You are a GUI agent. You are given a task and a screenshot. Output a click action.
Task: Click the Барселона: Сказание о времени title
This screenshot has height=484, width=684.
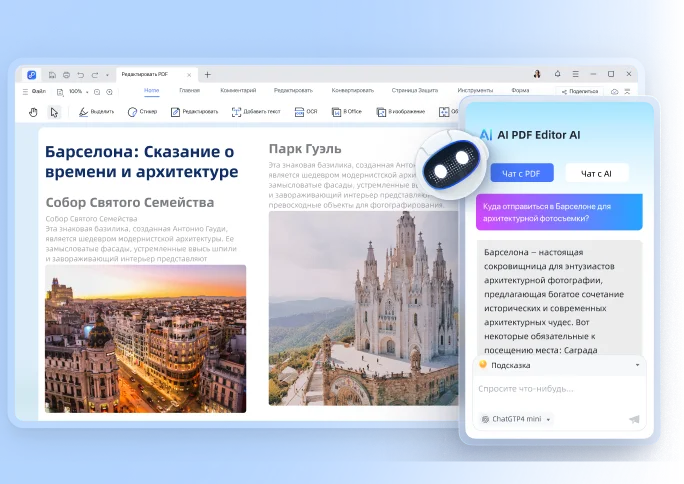tap(142, 161)
